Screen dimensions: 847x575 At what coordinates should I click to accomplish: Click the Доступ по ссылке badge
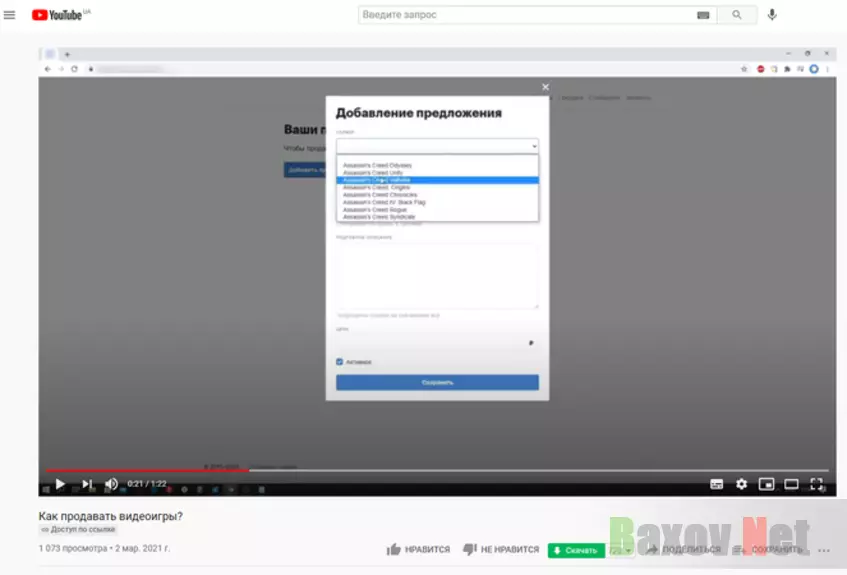tap(78, 530)
